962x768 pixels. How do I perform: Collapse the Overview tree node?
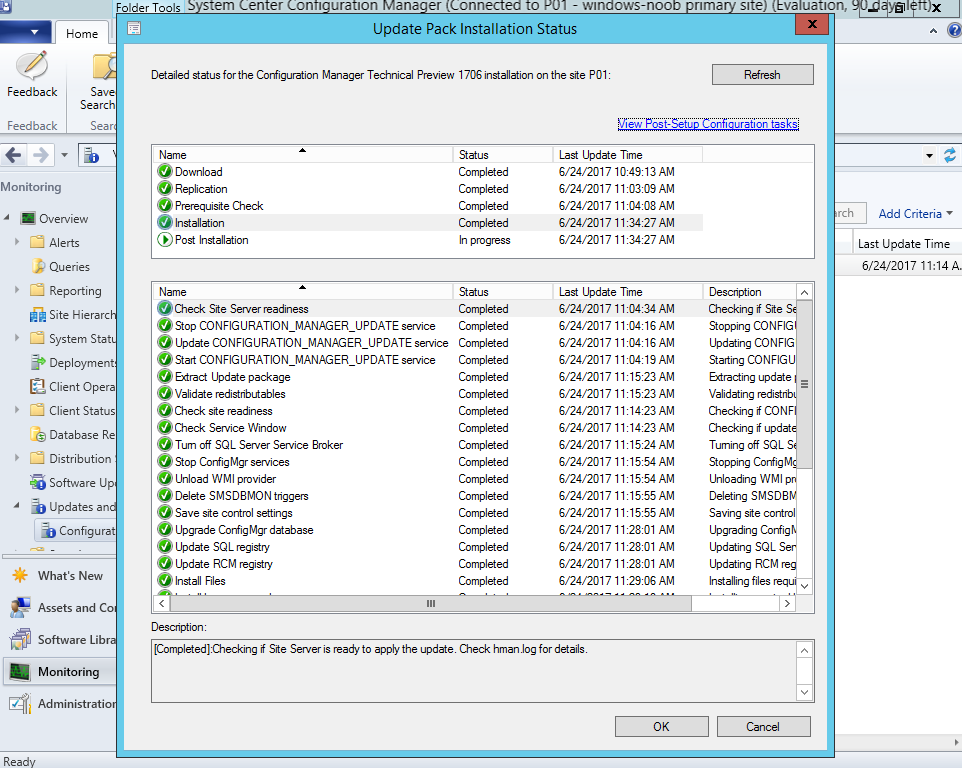(x=7, y=218)
